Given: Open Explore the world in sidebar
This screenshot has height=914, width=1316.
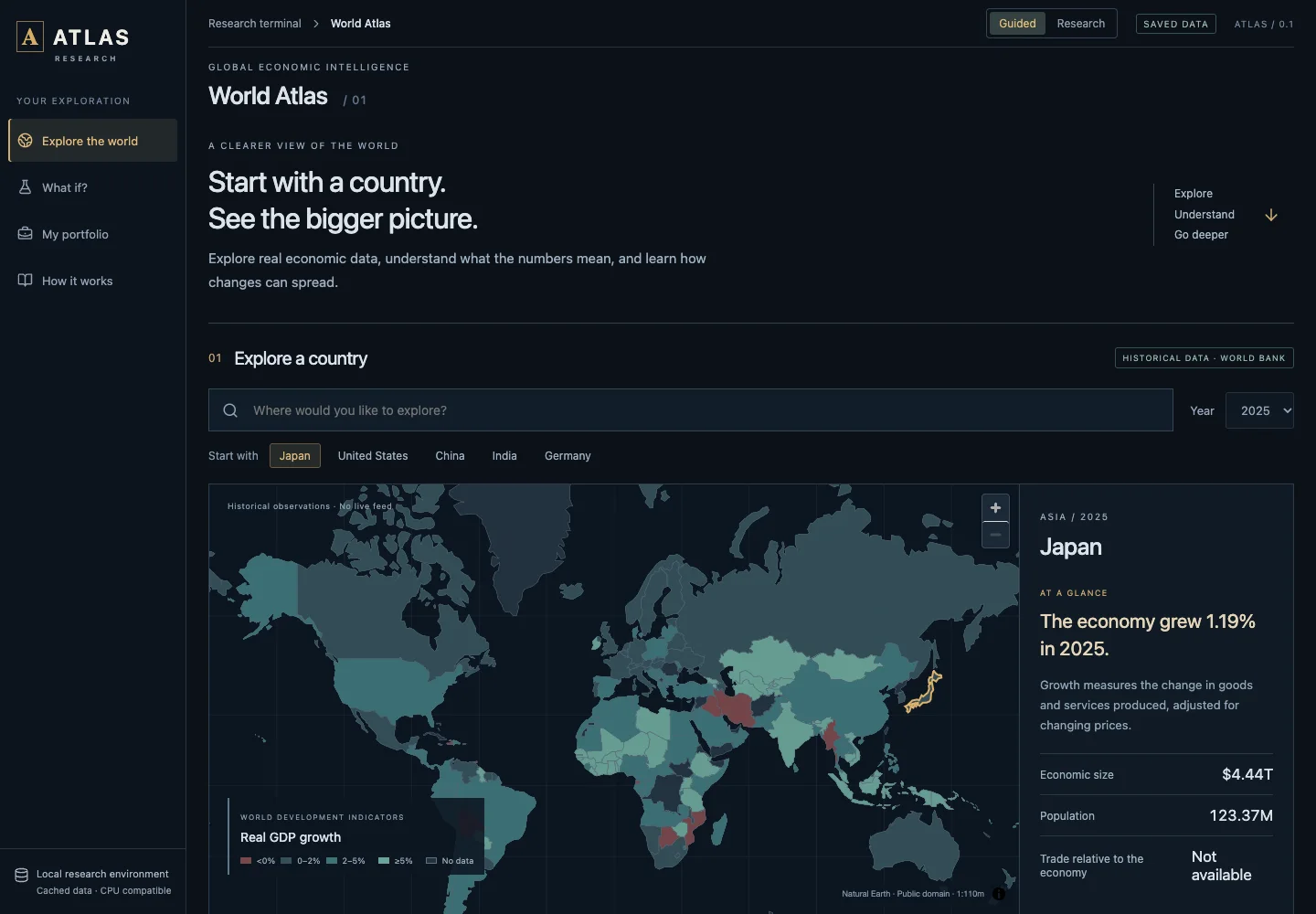Looking at the screenshot, I should 92,141.
